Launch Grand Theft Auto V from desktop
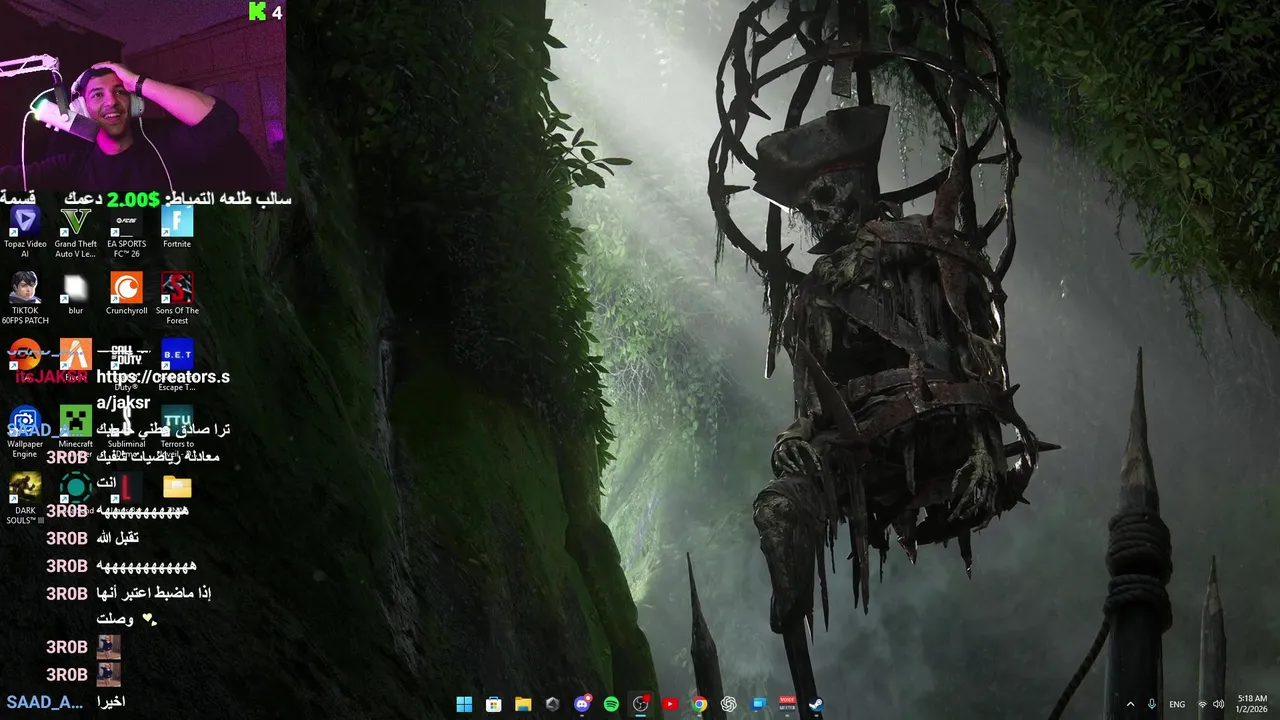Viewport: 1280px width, 720px height. (x=76, y=231)
